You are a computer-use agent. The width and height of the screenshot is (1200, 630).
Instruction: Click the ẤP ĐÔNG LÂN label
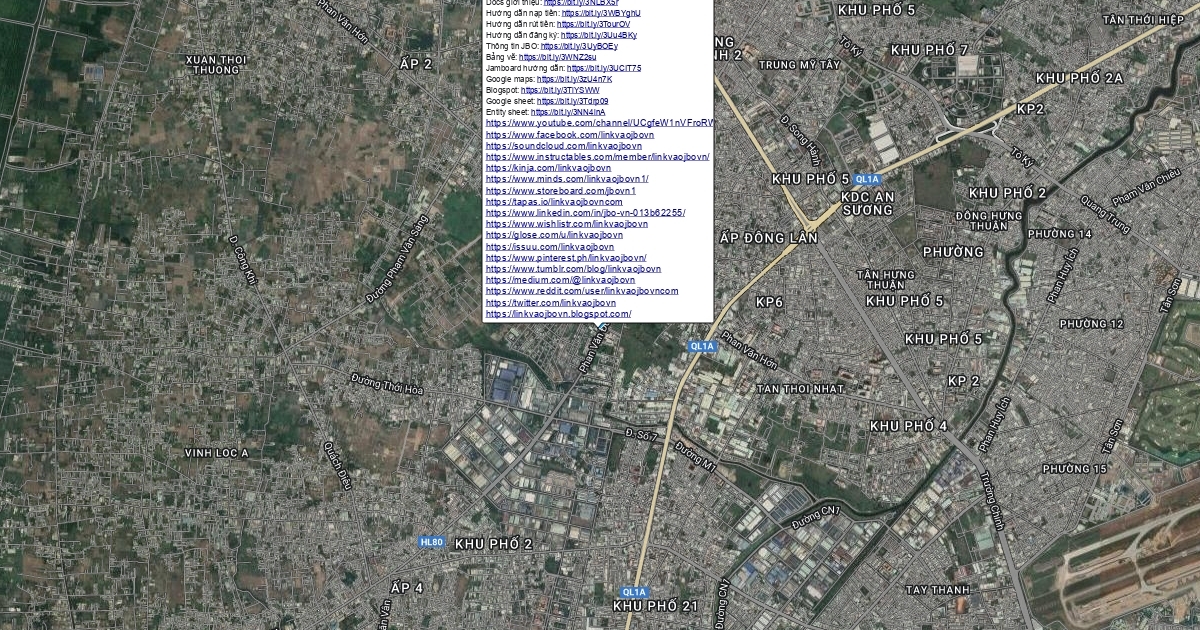click(x=769, y=238)
